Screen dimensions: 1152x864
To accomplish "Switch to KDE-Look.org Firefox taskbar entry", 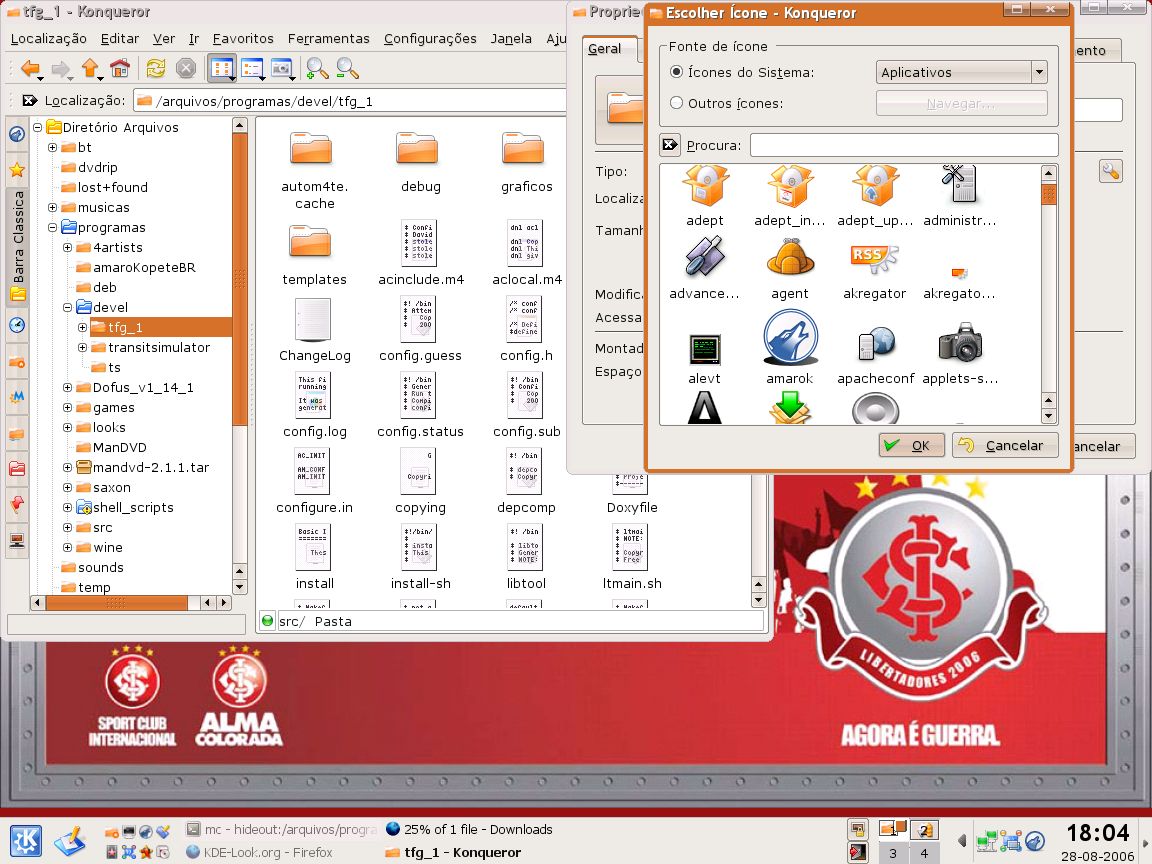I will (259, 852).
